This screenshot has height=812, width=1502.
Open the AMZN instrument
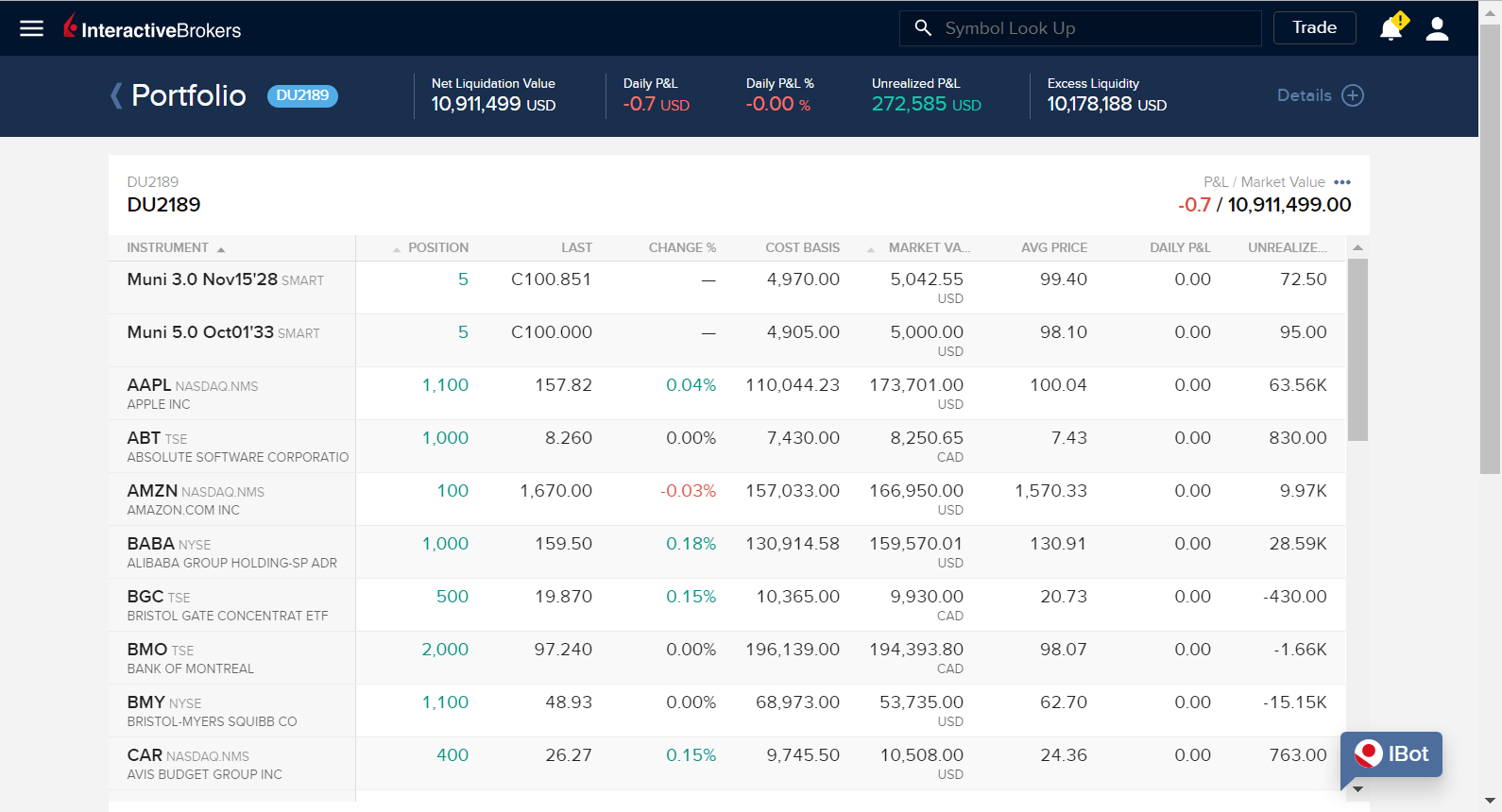(152, 491)
